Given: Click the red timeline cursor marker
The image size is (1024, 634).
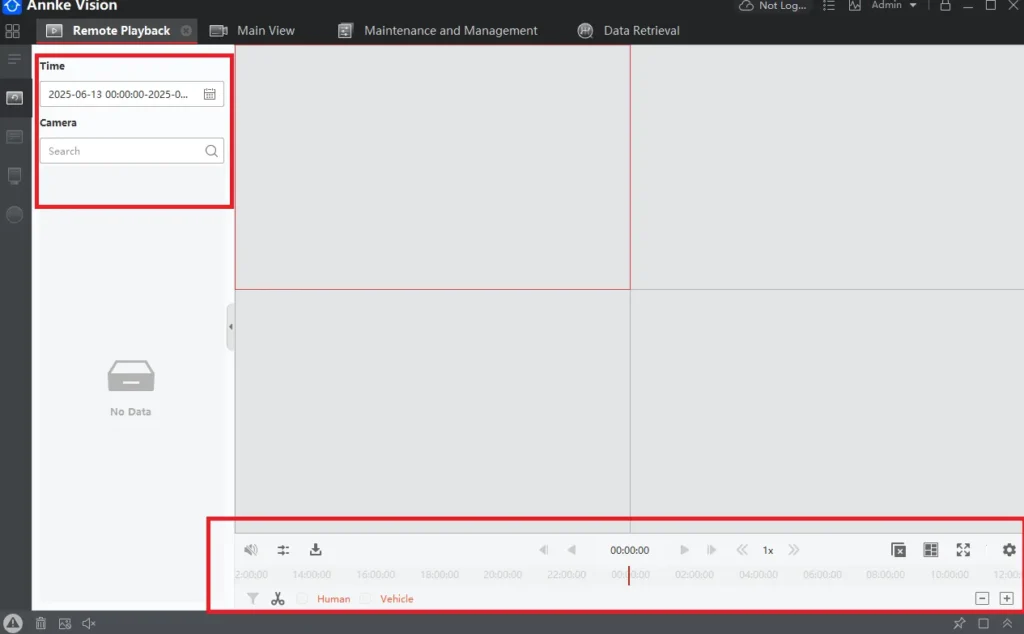Looking at the screenshot, I should pyautogui.click(x=629, y=575).
